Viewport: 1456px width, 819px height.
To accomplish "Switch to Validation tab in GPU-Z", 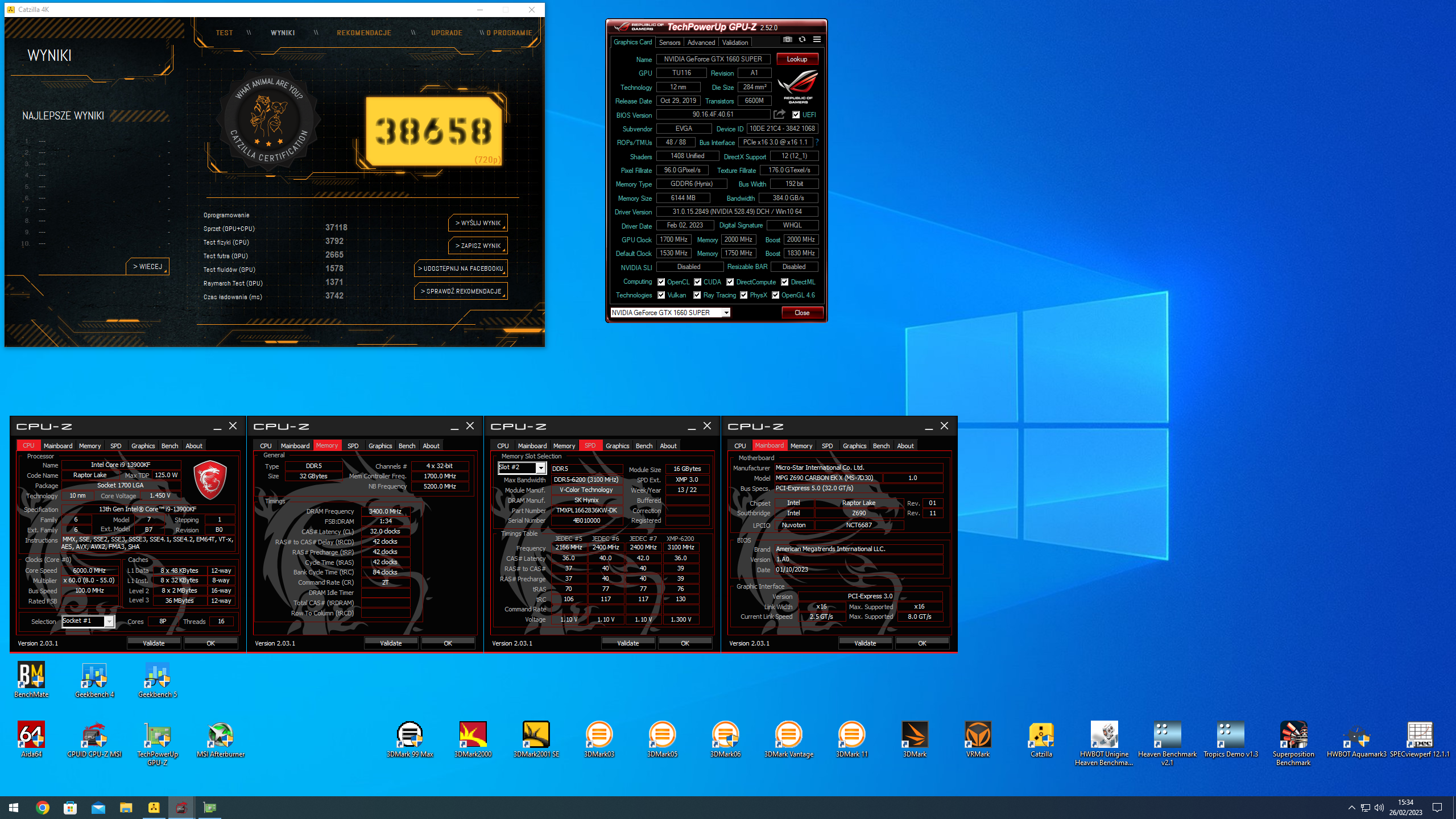I will [735, 42].
